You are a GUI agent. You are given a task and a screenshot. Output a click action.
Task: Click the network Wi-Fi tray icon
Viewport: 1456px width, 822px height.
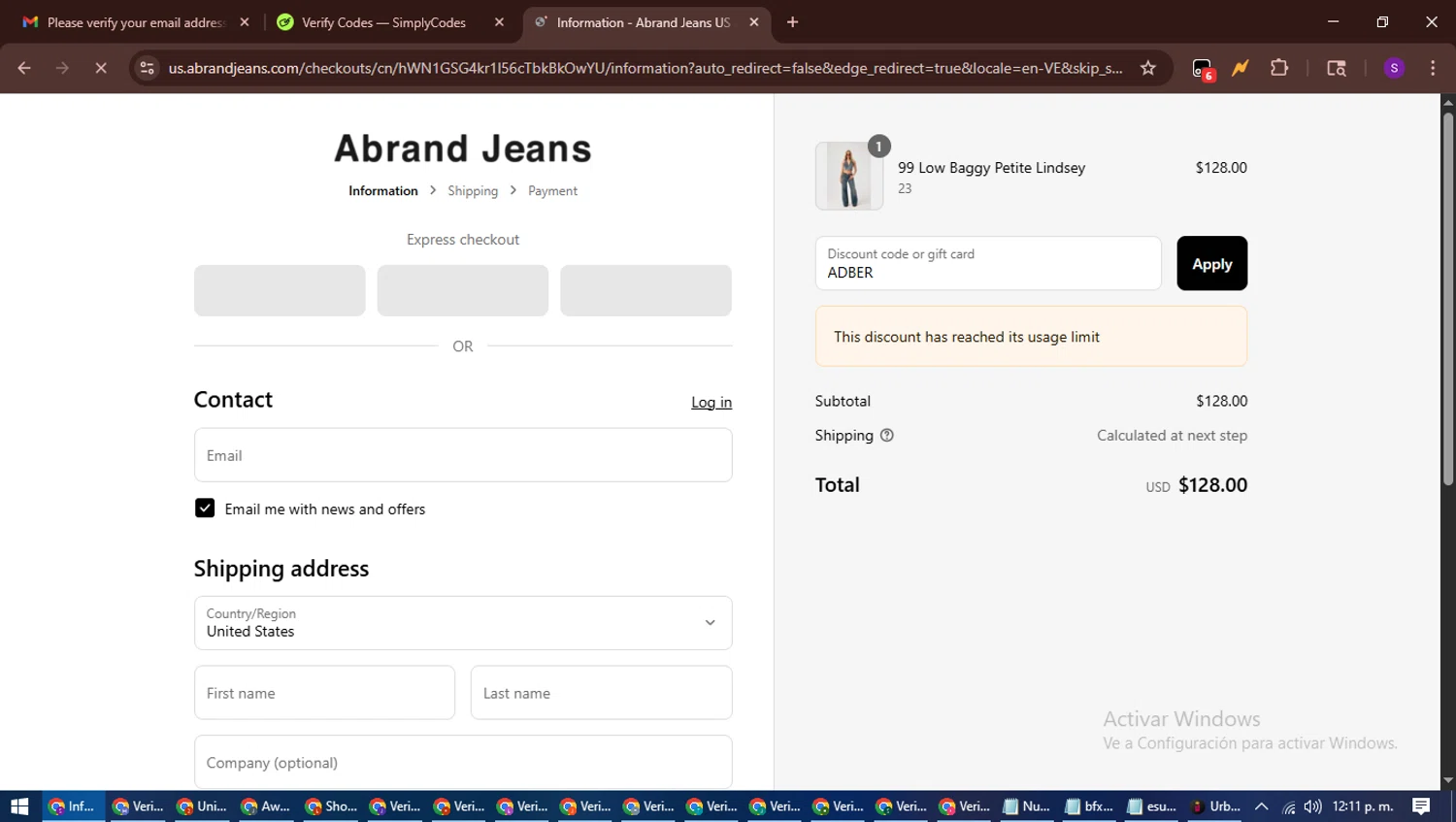[1288, 806]
